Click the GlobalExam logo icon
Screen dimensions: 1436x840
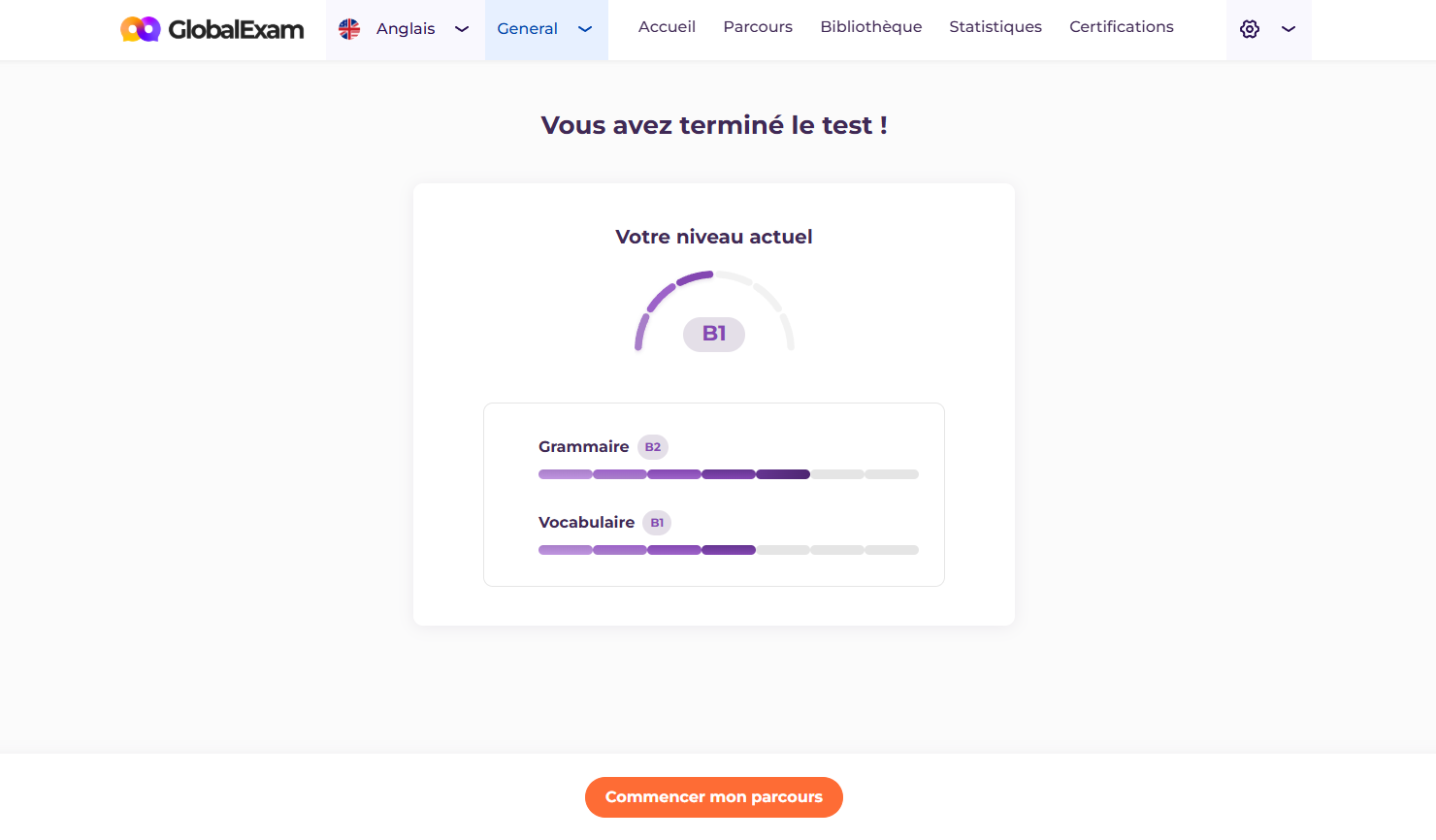140,29
